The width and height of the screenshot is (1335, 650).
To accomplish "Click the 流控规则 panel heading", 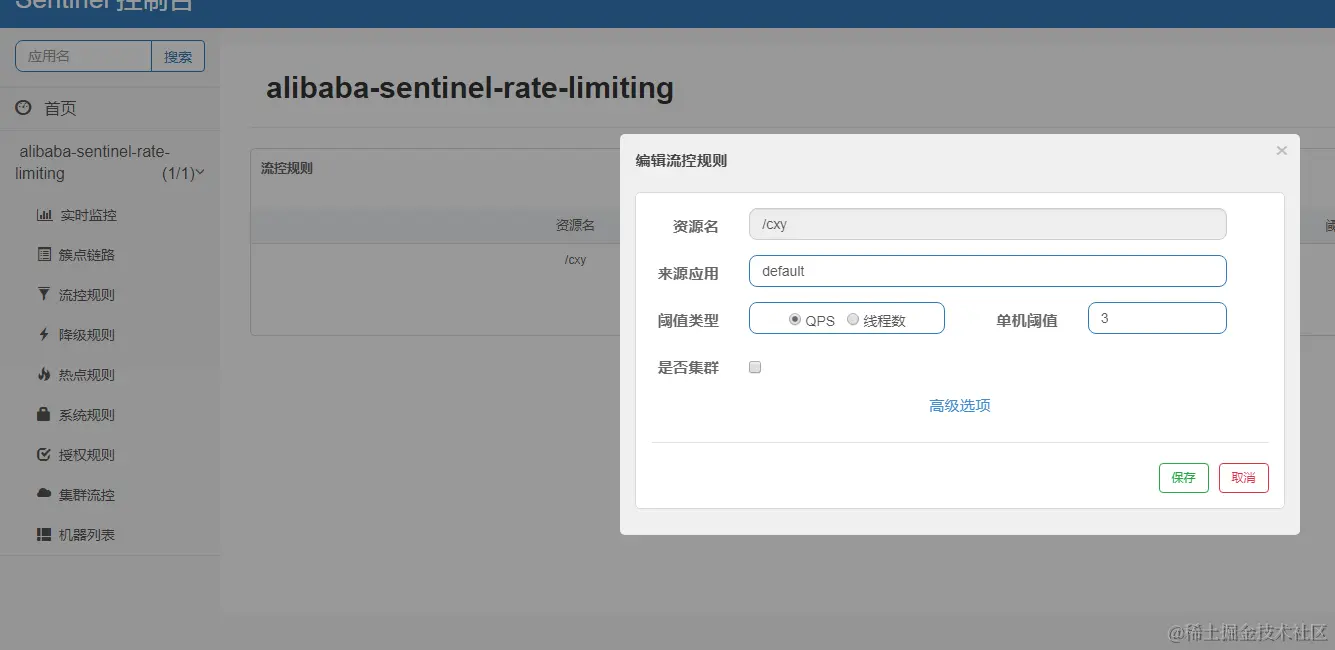I will tap(287, 168).
